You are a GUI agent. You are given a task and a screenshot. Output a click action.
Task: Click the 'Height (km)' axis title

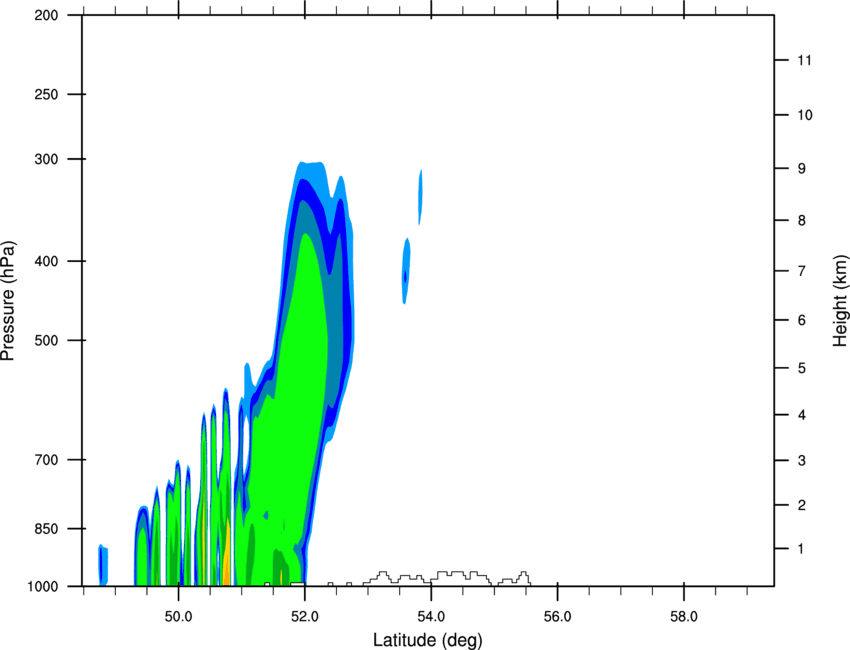pyautogui.click(x=840, y=300)
